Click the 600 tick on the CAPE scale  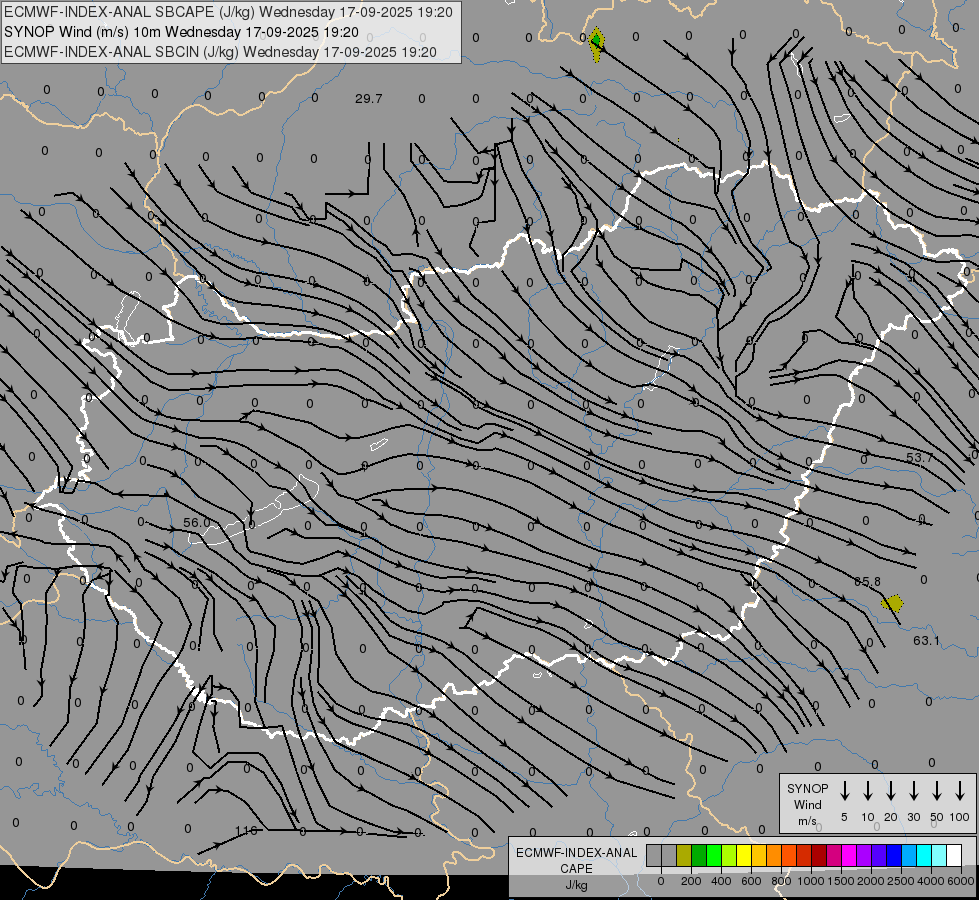pos(751,881)
